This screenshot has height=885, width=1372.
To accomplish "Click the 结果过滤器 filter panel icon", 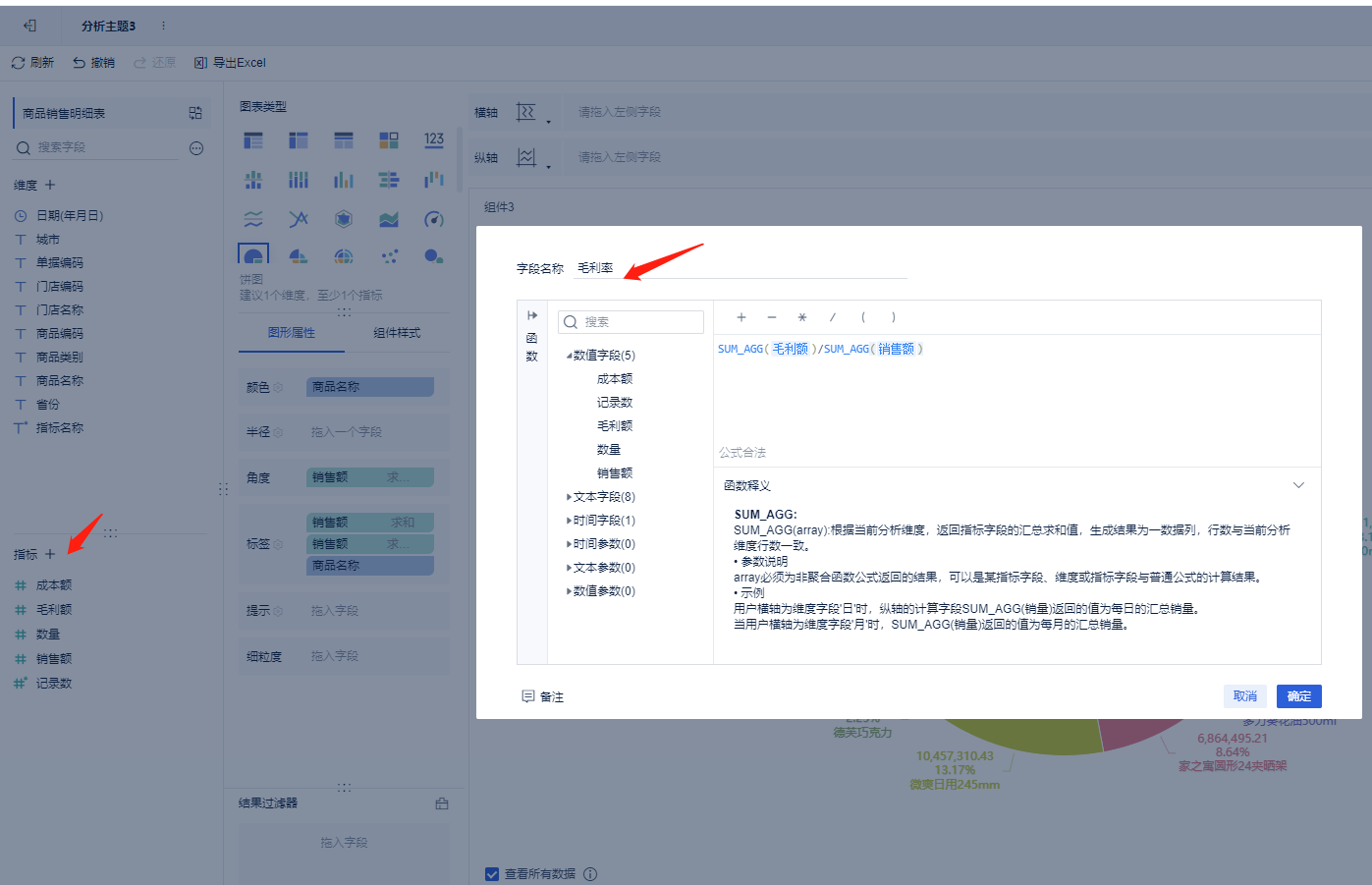I will (442, 803).
